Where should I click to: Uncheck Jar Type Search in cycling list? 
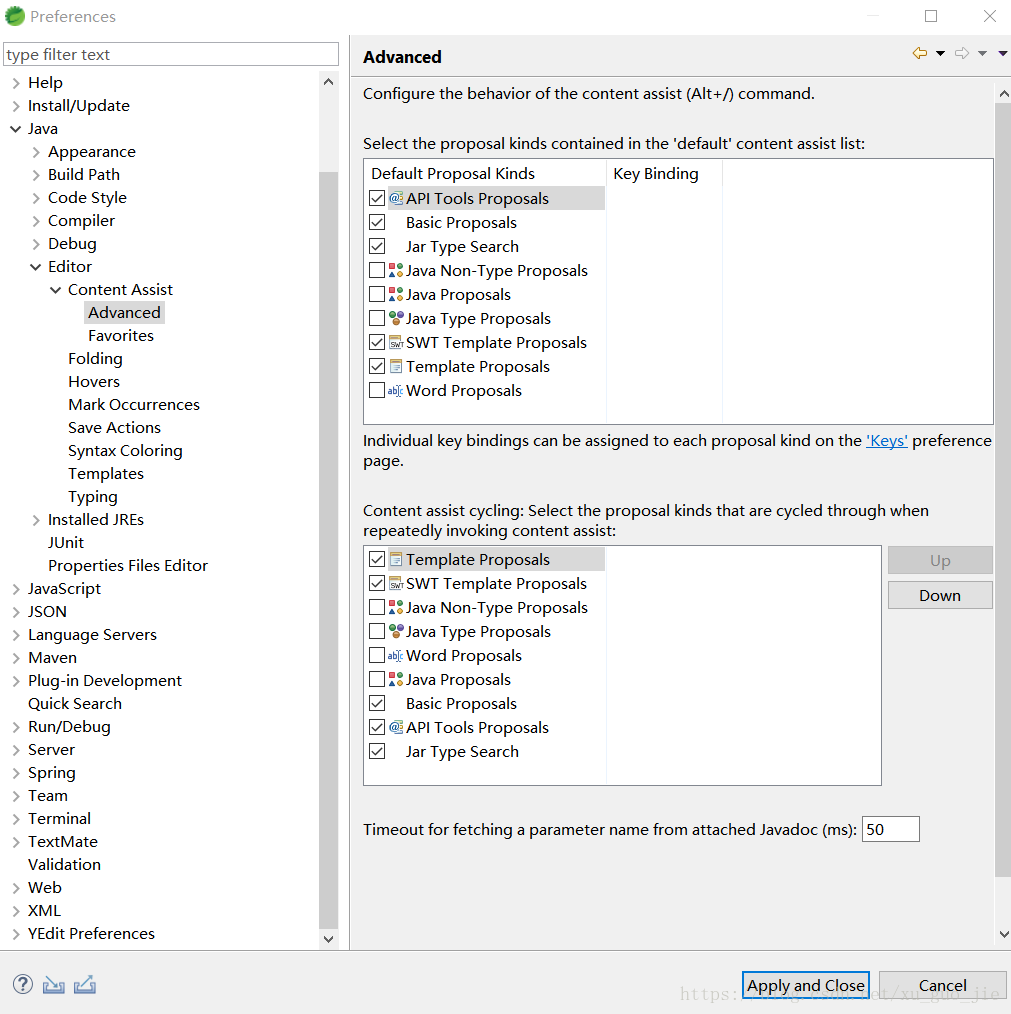point(376,751)
